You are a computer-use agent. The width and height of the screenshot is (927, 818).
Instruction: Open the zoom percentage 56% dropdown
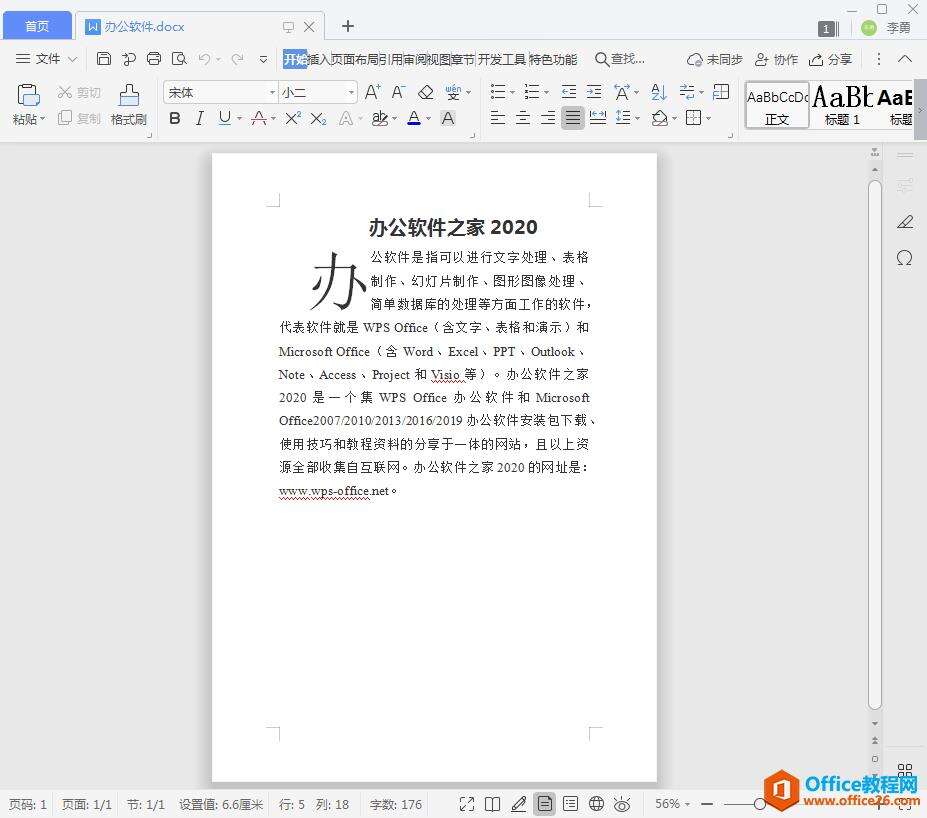(x=672, y=803)
